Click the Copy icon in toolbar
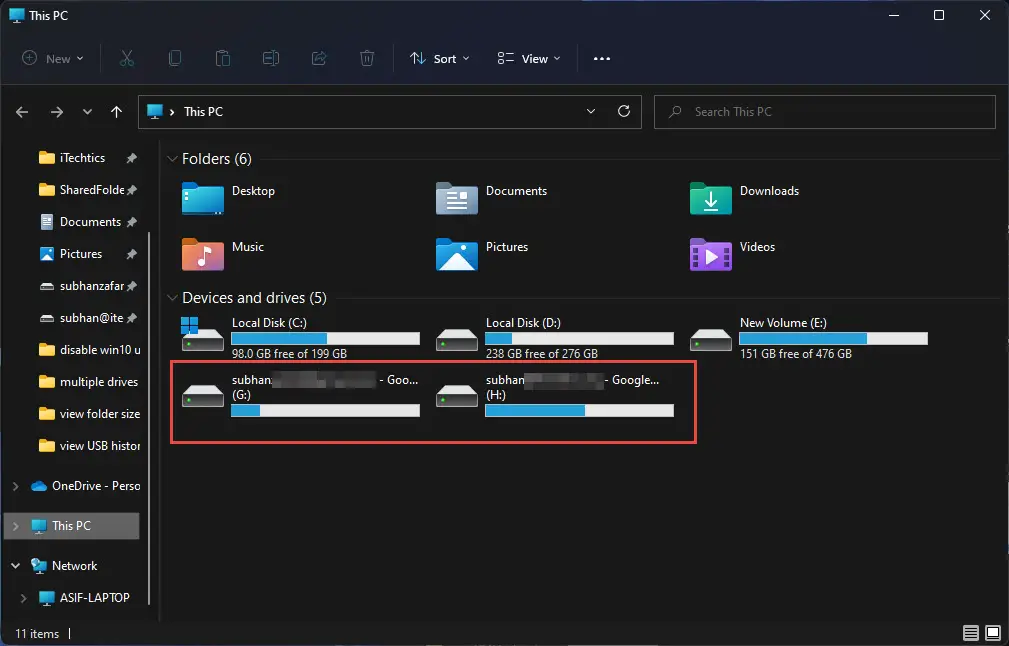Viewport: 1009px width, 646px height. coord(174,59)
